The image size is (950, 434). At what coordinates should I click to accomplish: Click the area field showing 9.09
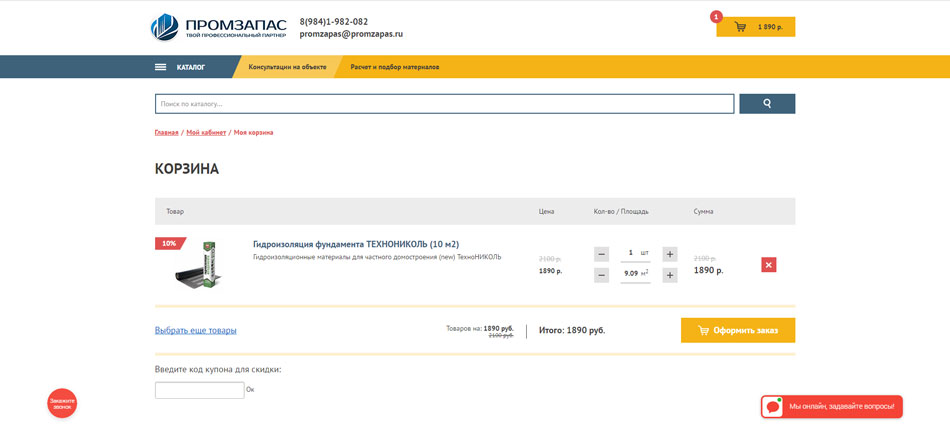click(636, 274)
